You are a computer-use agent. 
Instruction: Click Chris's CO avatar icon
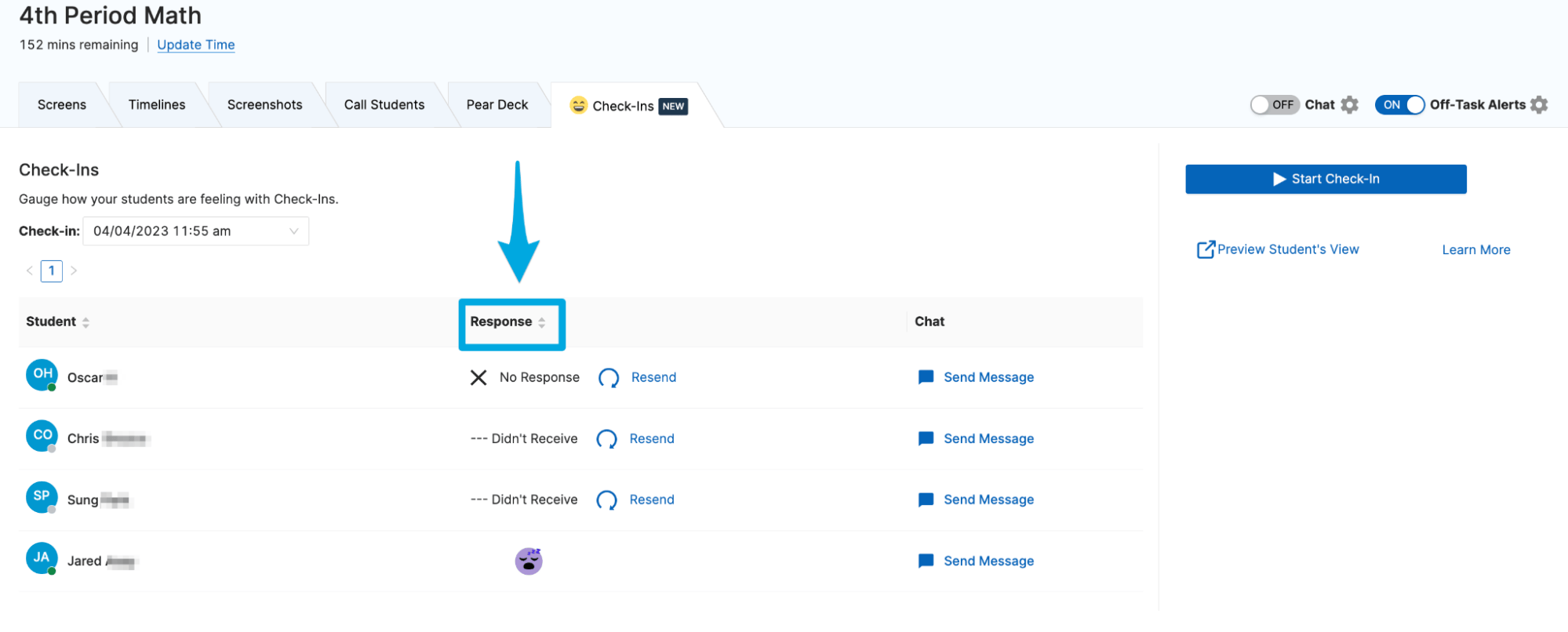coord(42,436)
